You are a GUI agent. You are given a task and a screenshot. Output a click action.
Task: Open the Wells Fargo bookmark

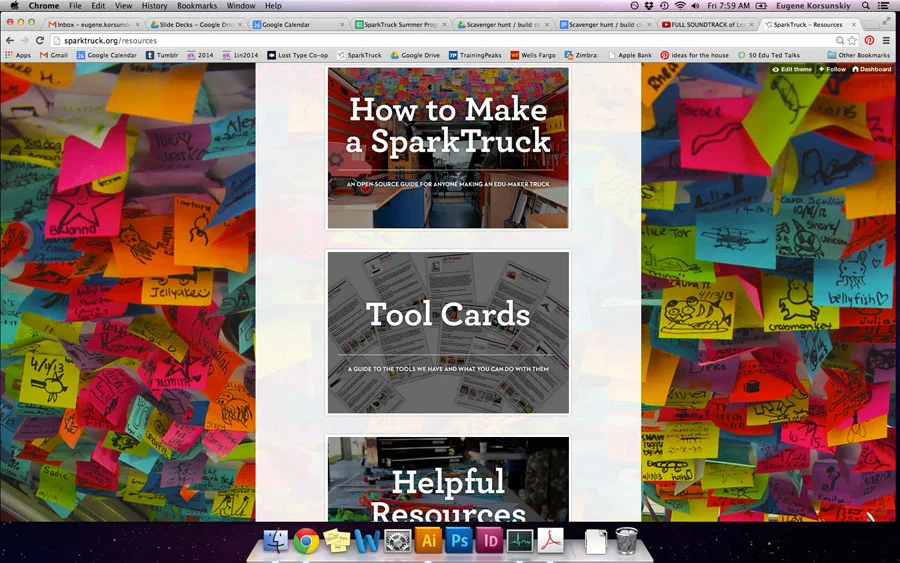click(x=533, y=55)
